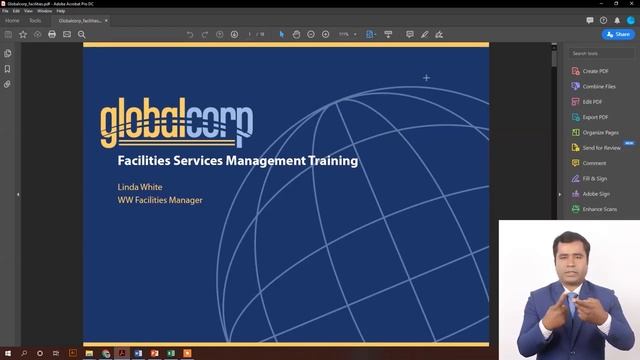The width and height of the screenshot is (640, 360).
Task: Open Windows taskbar search
Action: (x=24, y=353)
